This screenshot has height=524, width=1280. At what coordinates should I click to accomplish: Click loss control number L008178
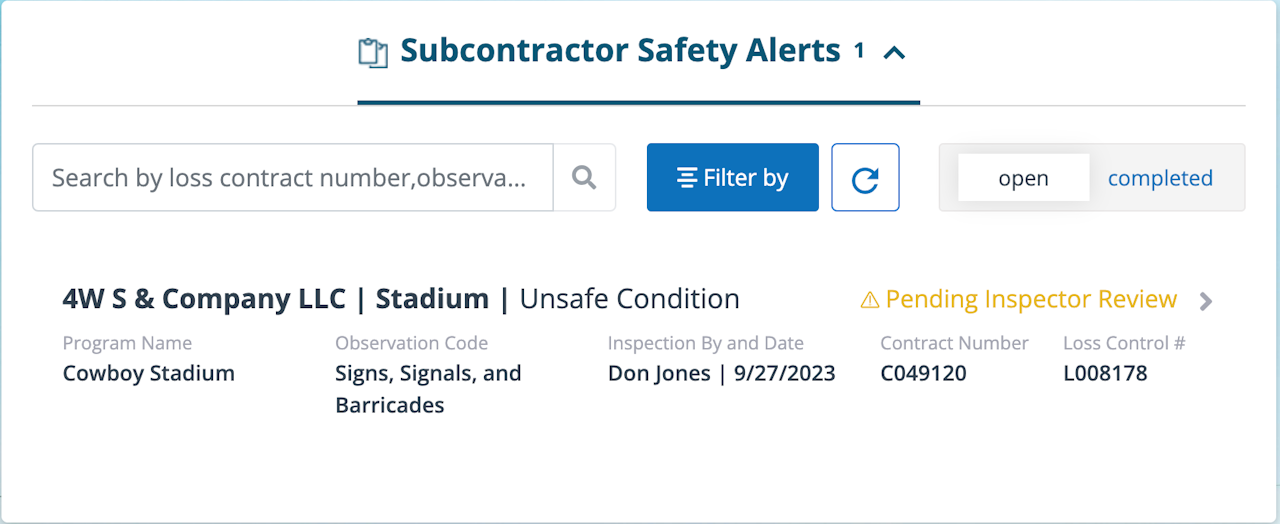click(1105, 373)
